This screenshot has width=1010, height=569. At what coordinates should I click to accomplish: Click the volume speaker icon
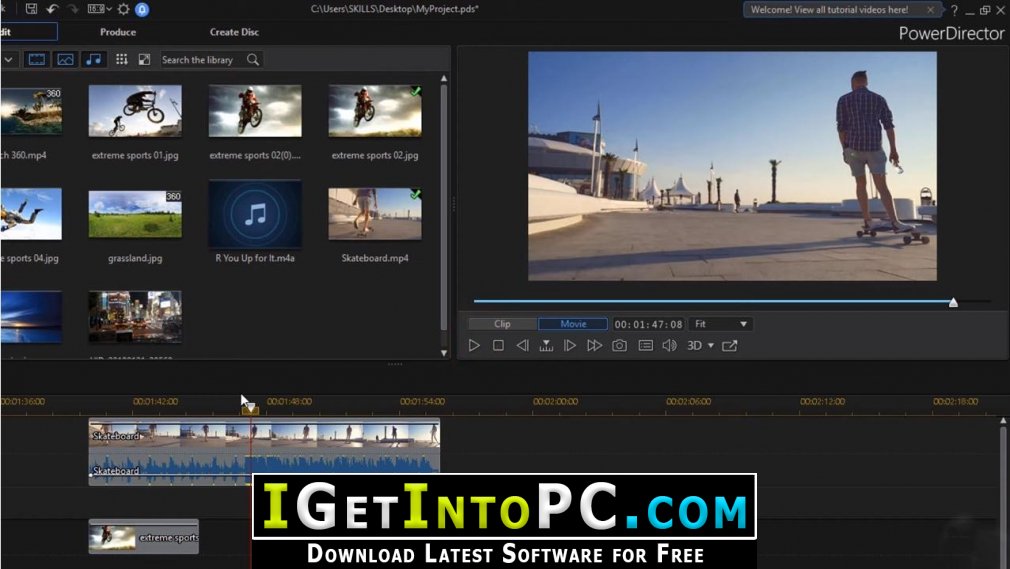[670, 345]
